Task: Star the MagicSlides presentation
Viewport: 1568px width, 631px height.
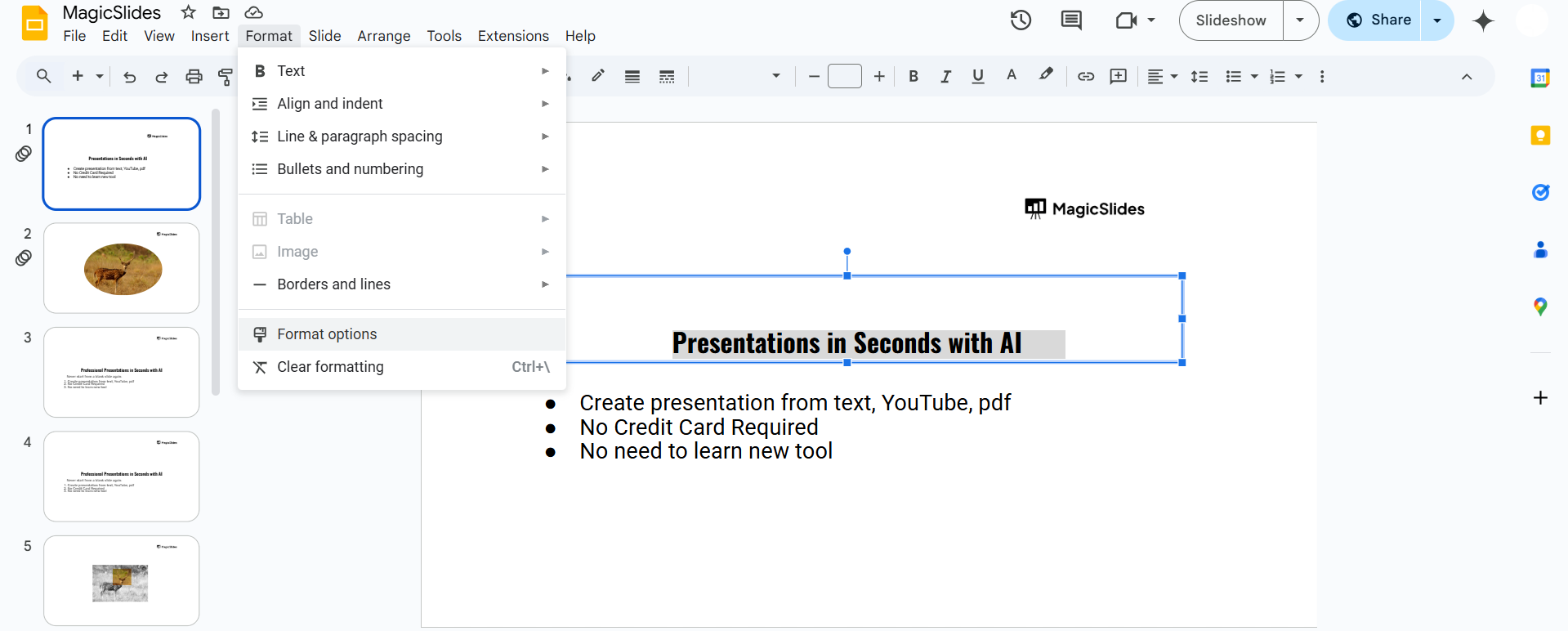Action: pyautogui.click(x=189, y=12)
